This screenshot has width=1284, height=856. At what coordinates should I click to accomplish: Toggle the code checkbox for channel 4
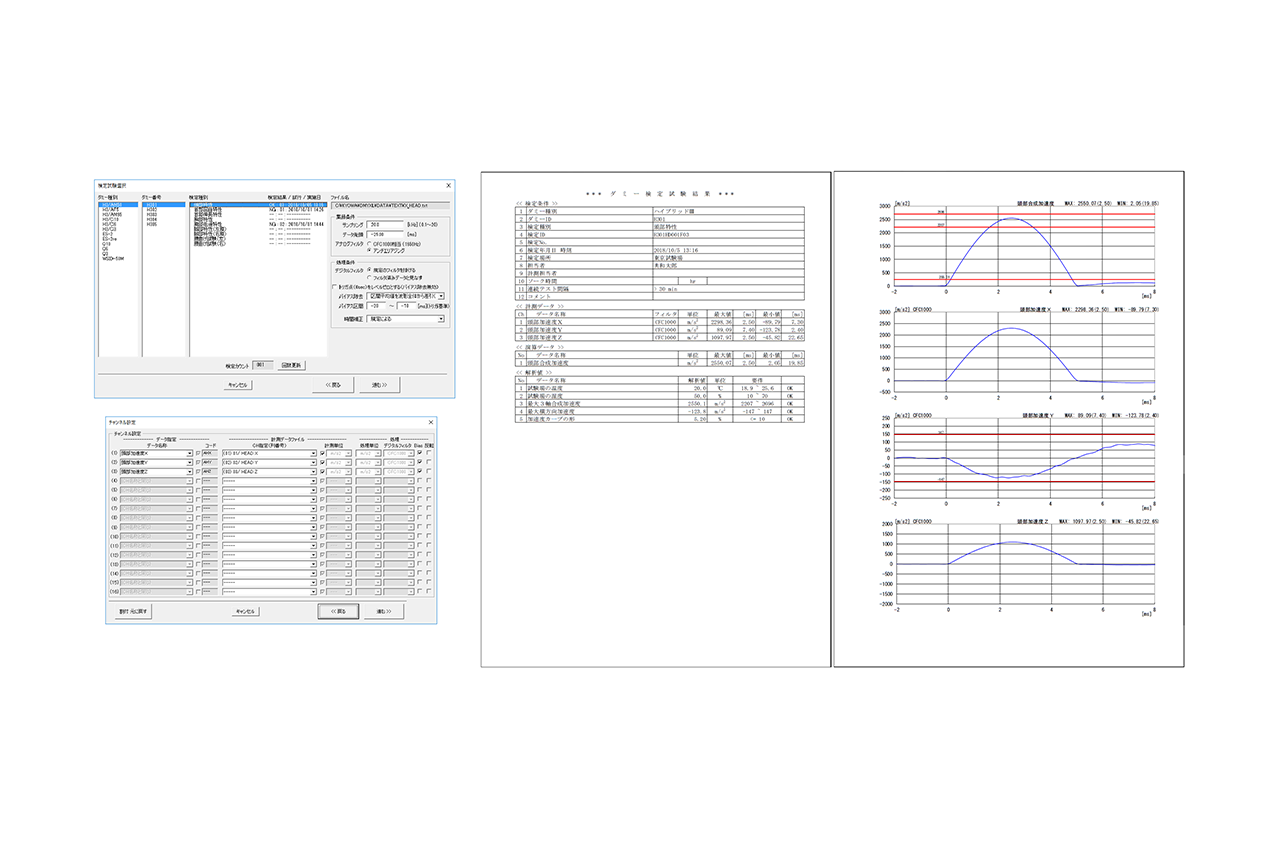pos(198,481)
